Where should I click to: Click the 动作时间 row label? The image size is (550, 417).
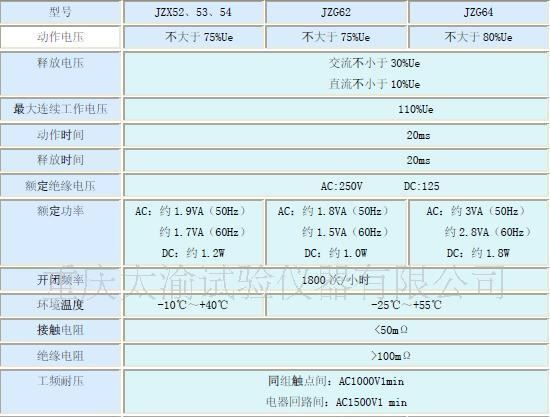60,135
